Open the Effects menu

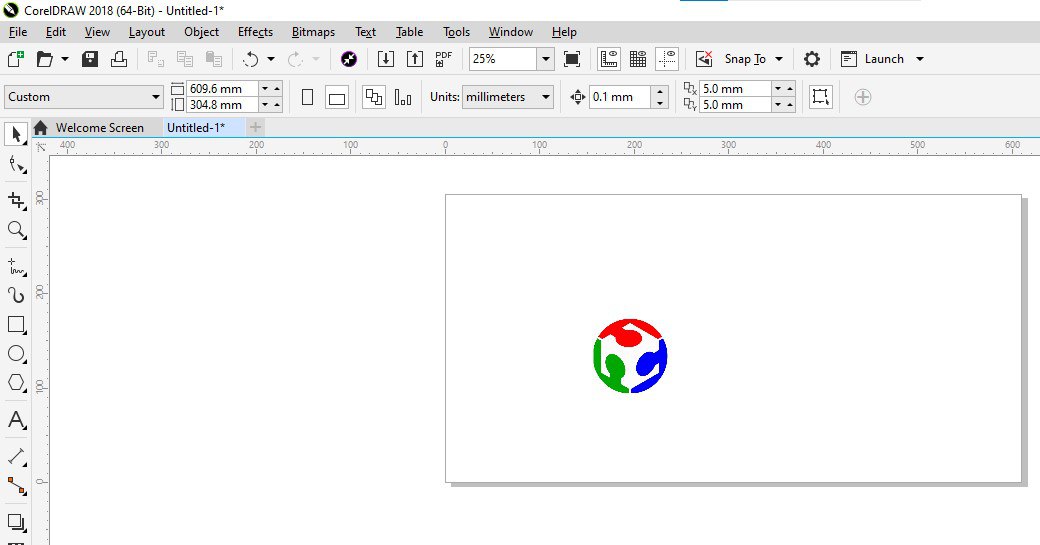tap(255, 32)
